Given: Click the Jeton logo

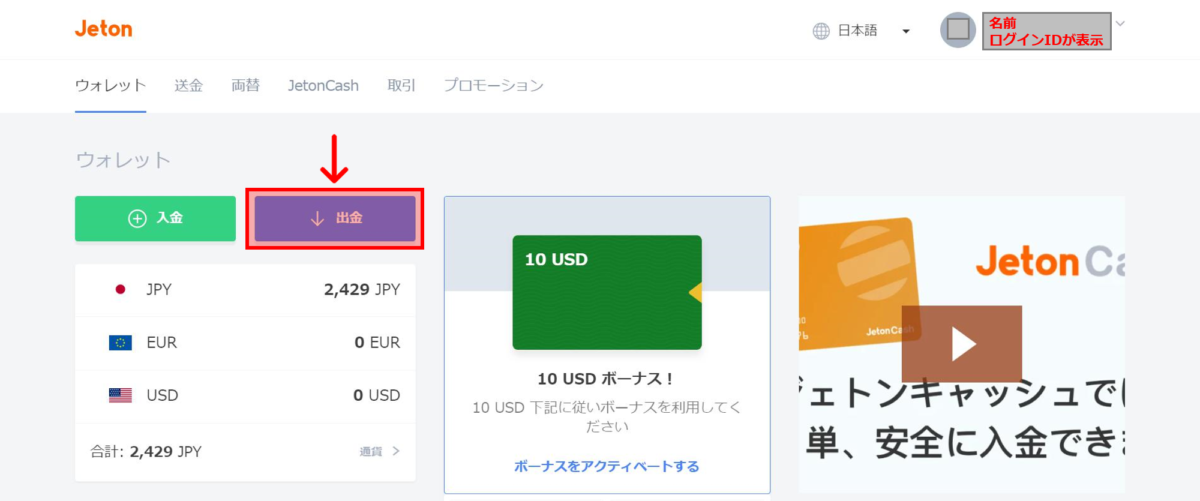Looking at the screenshot, I should [x=103, y=29].
